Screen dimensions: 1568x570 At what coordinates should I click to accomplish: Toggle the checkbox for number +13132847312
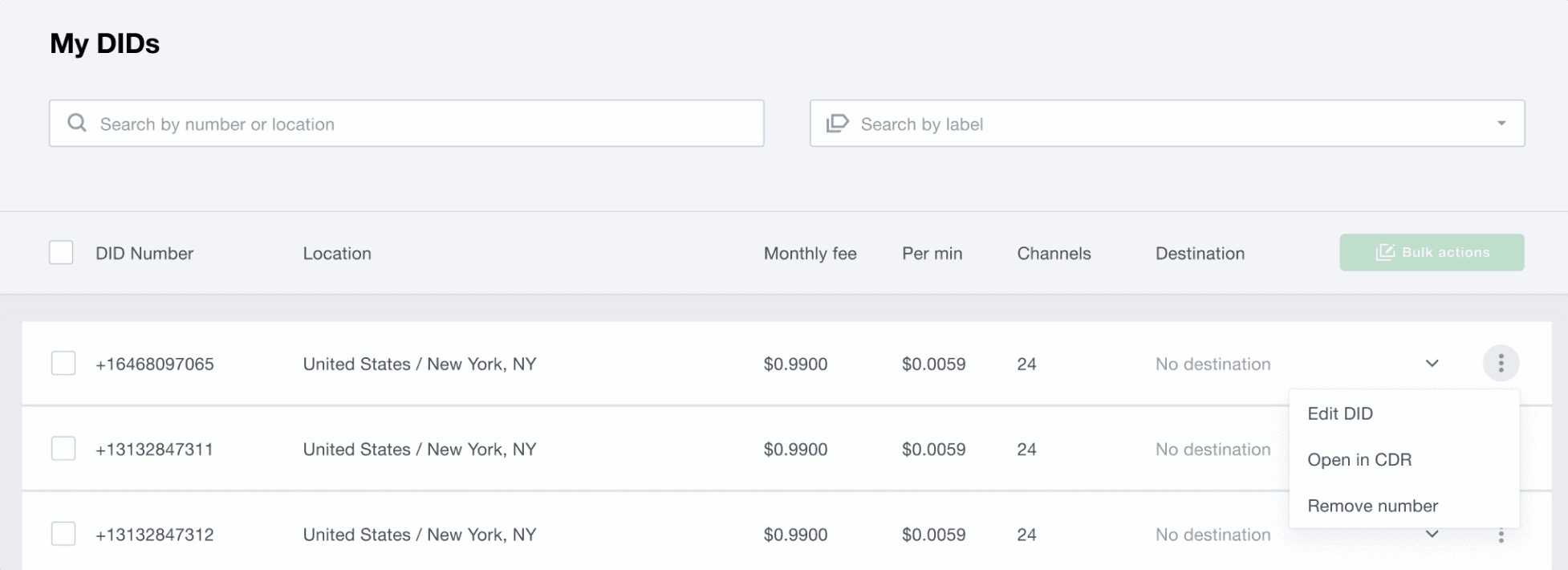pyautogui.click(x=63, y=534)
